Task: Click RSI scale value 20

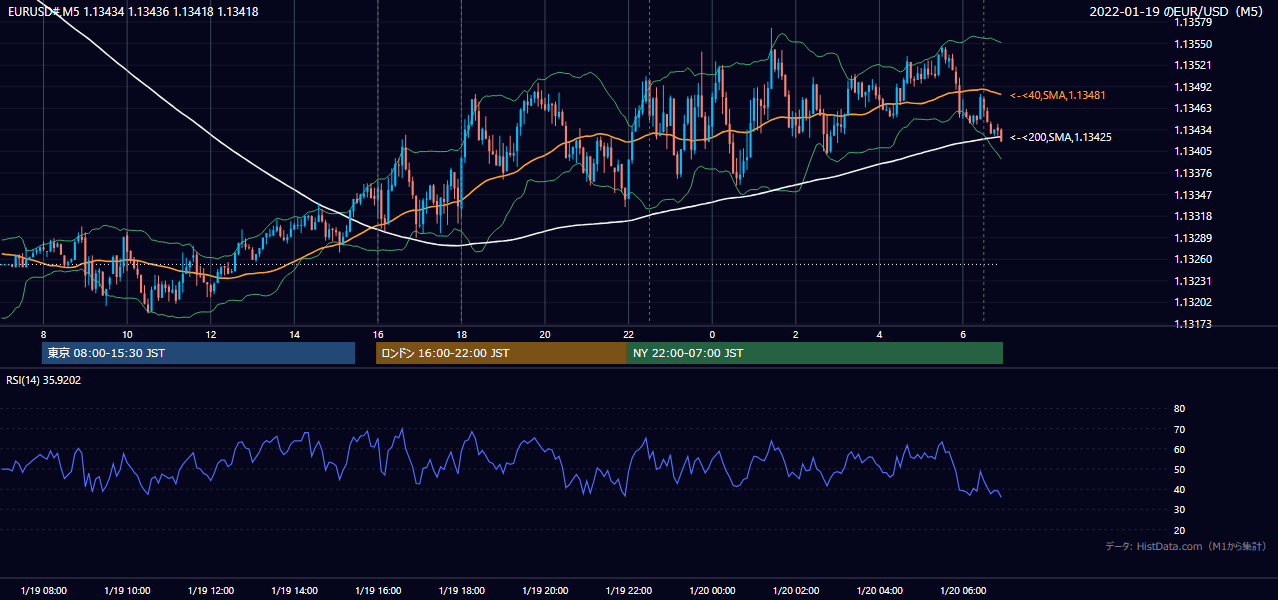Action: point(1179,530)
